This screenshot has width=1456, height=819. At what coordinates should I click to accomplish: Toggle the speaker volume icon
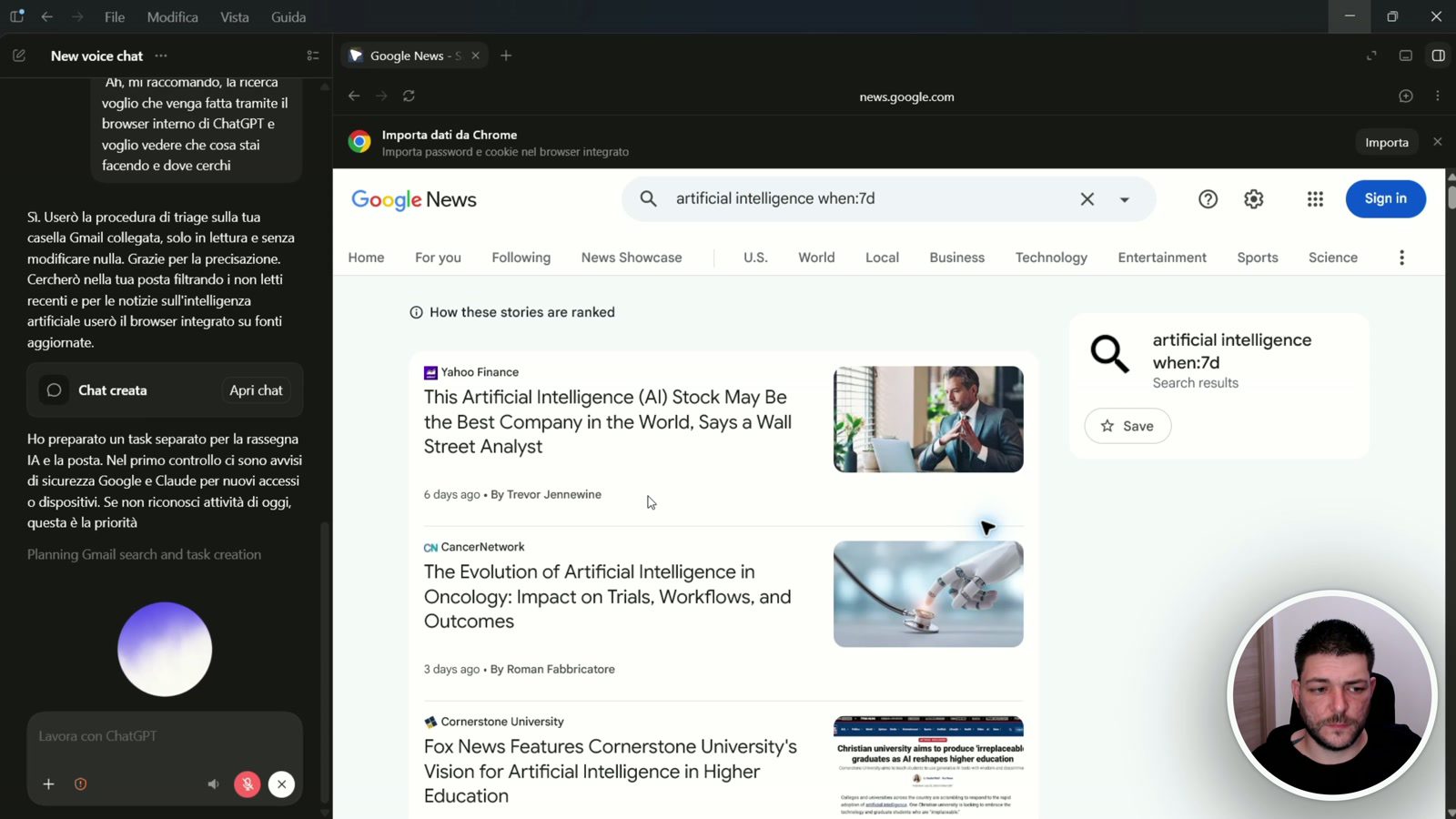[x=213, y=784]
